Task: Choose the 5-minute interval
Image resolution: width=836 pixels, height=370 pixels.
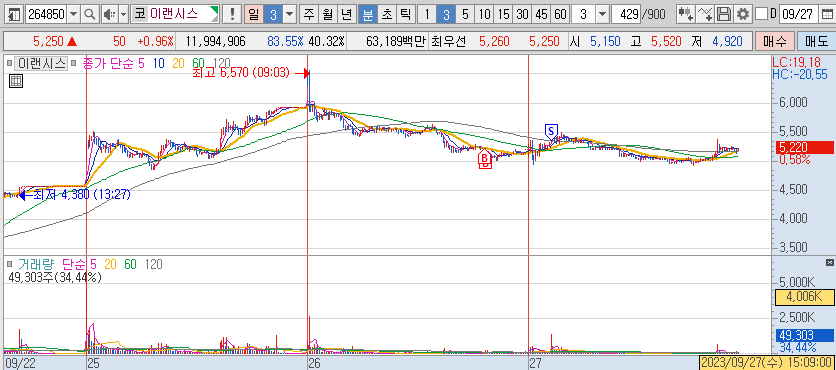Action: [465, 14]
